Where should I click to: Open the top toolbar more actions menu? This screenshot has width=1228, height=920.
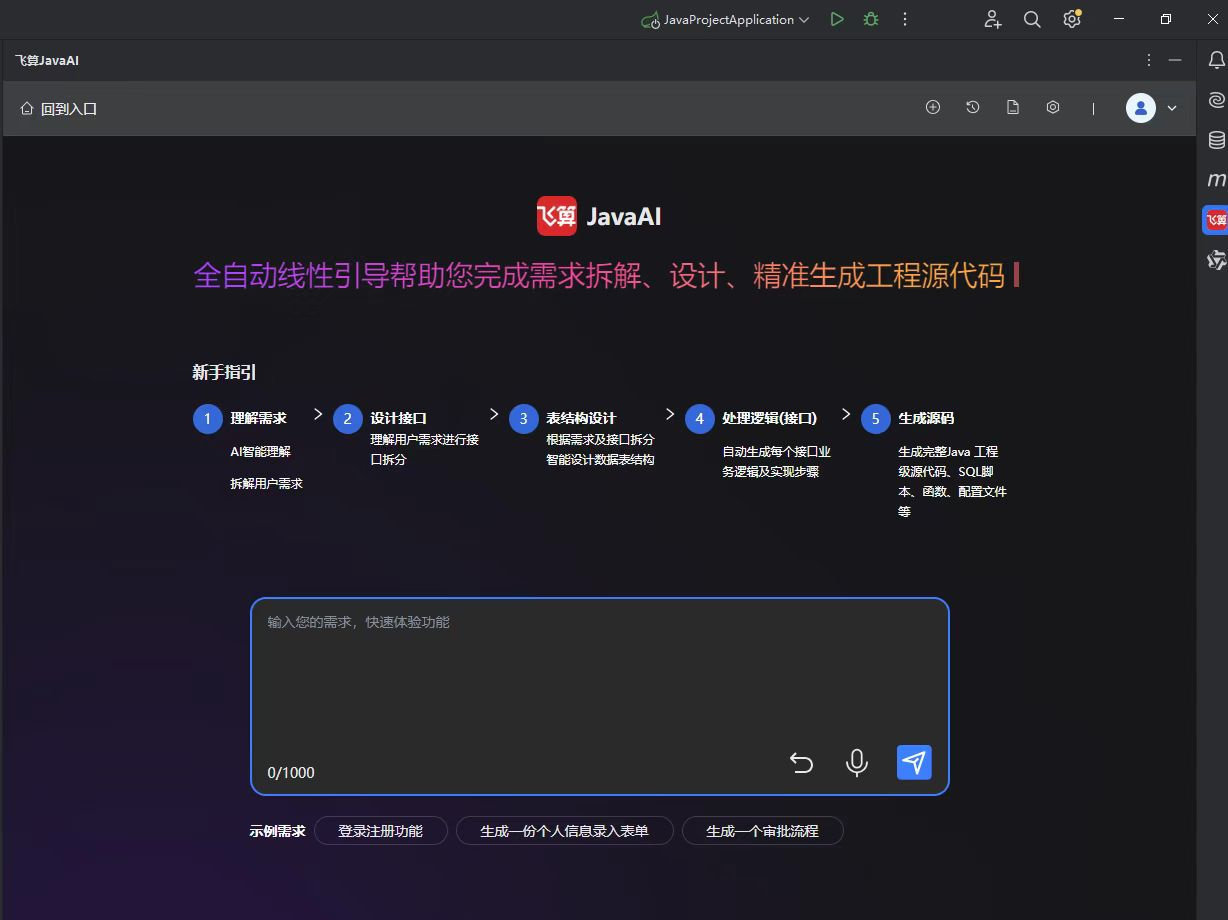(905, 19)
